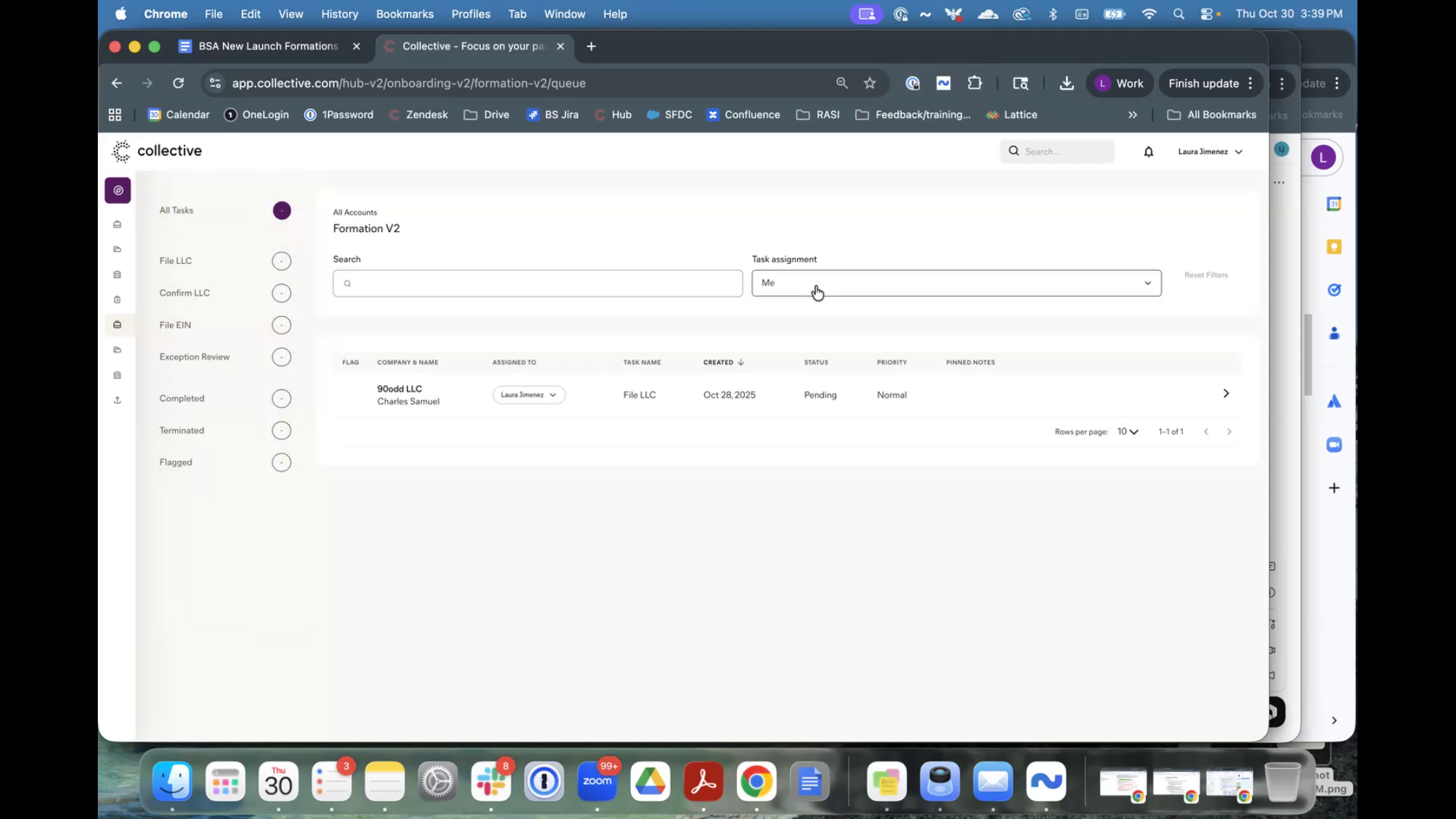The width and height of the screenshot is (1456, 819).
Task: Select the Exception Review filter
Action: pos(194,357)
